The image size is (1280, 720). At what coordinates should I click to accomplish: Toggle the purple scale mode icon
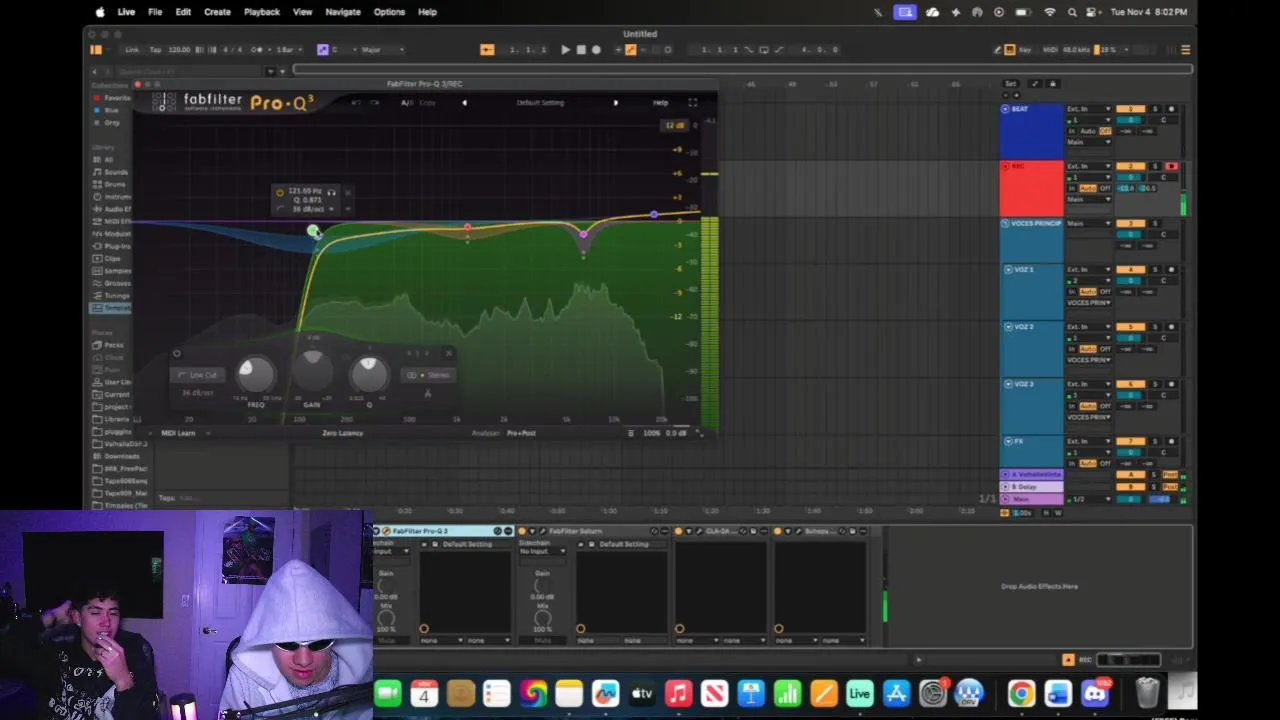click(x=322, y=50)
